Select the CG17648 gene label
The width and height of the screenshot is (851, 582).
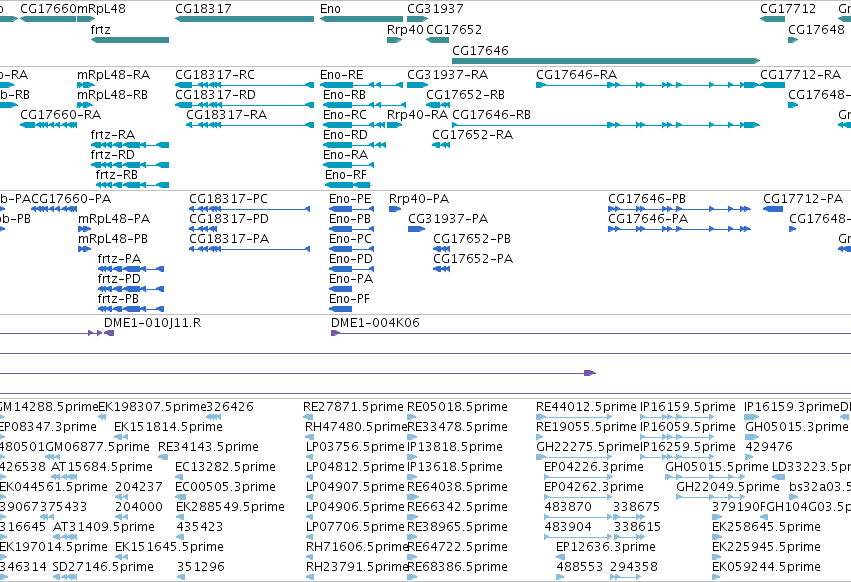click(x=816, y=29)
